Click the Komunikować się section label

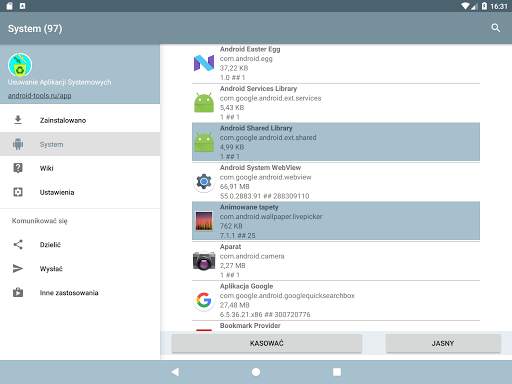pos(40,221)
